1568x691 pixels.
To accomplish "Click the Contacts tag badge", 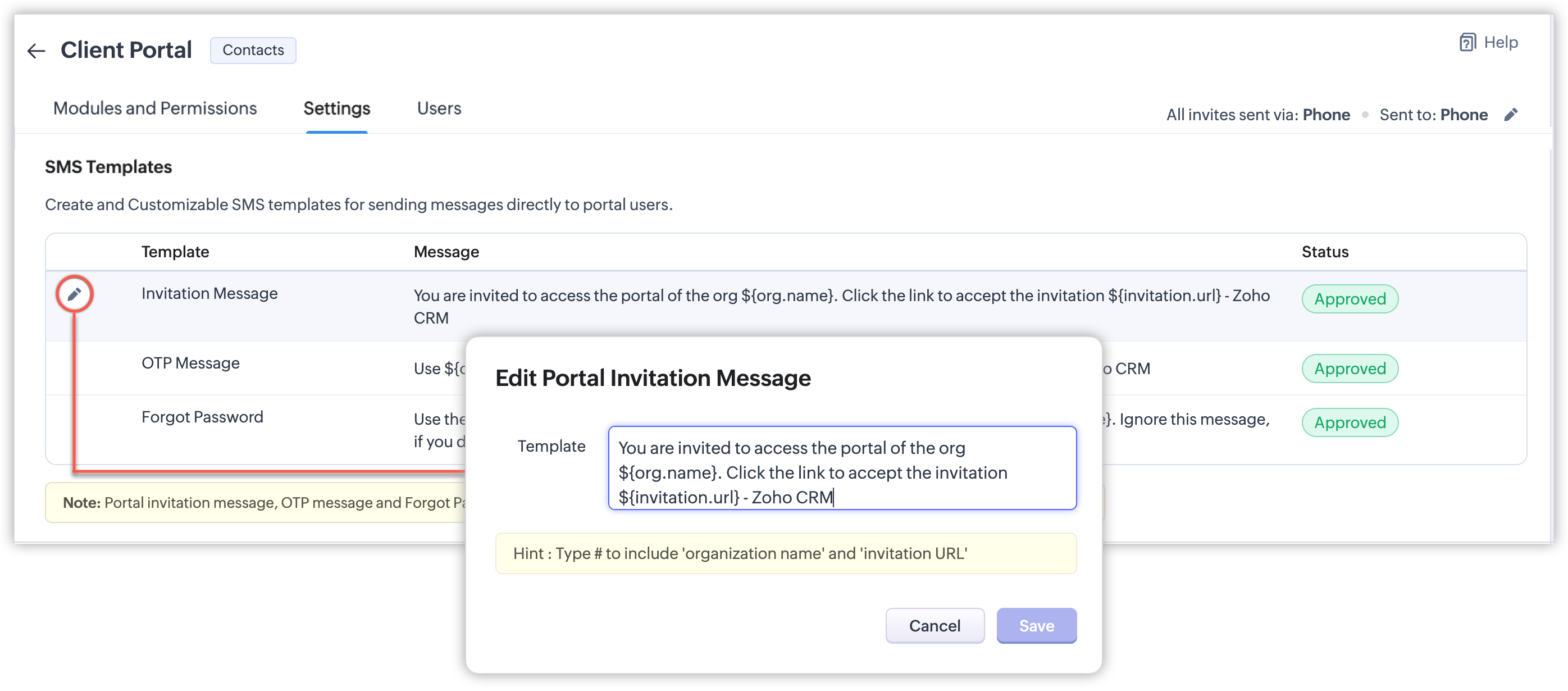I will point(253,51).
